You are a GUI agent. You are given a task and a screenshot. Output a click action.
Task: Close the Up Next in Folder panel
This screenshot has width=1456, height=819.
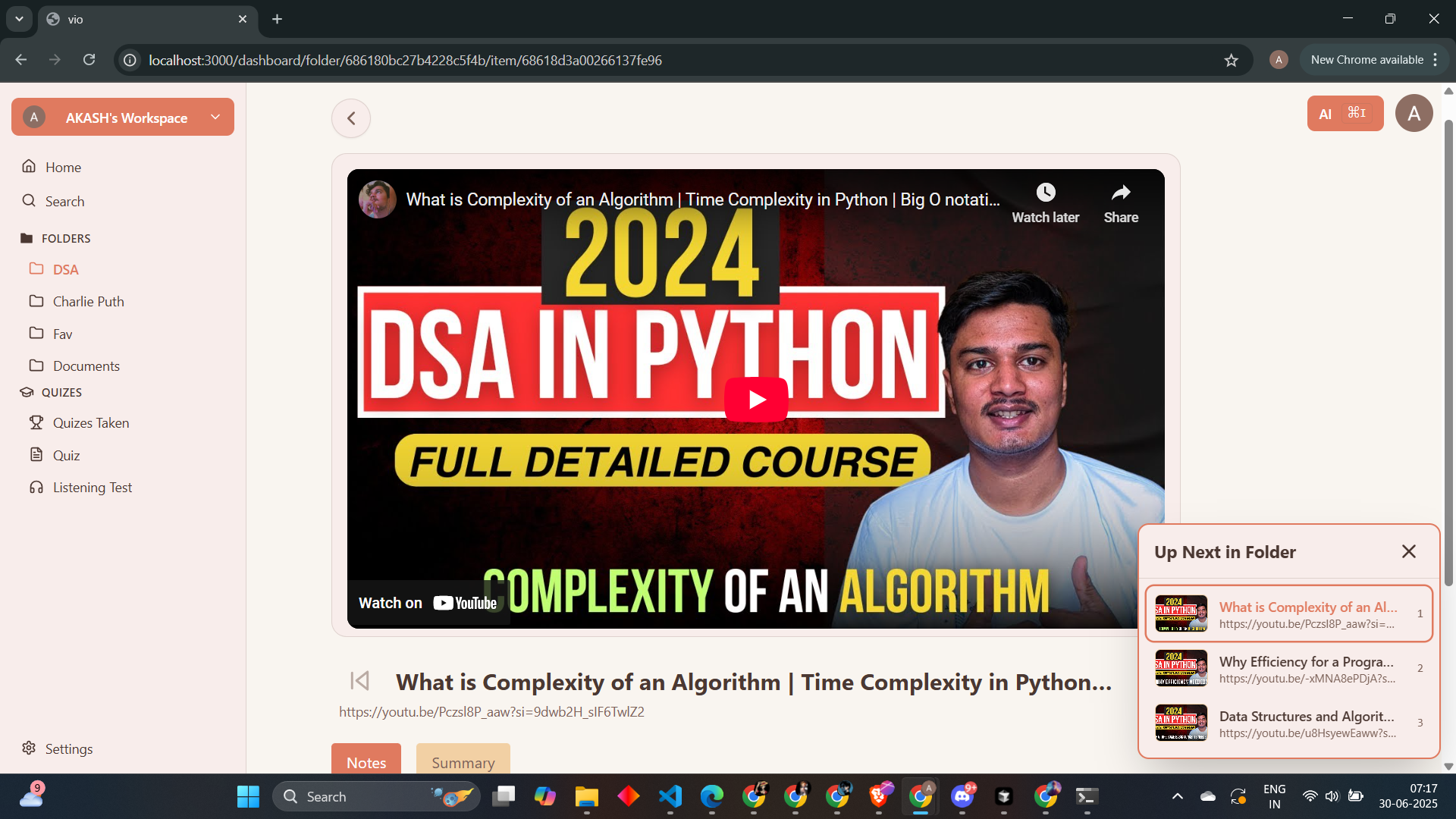[1408, 552]
